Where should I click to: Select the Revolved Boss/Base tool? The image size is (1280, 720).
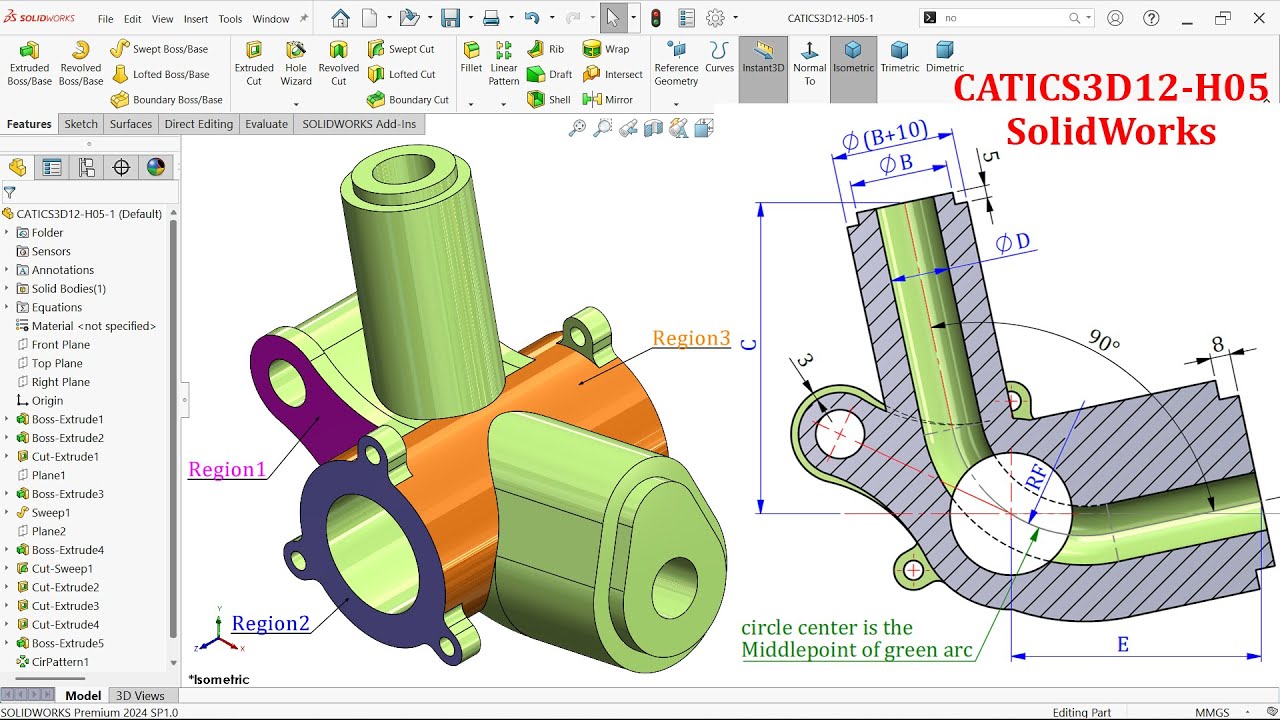(80, 64)
